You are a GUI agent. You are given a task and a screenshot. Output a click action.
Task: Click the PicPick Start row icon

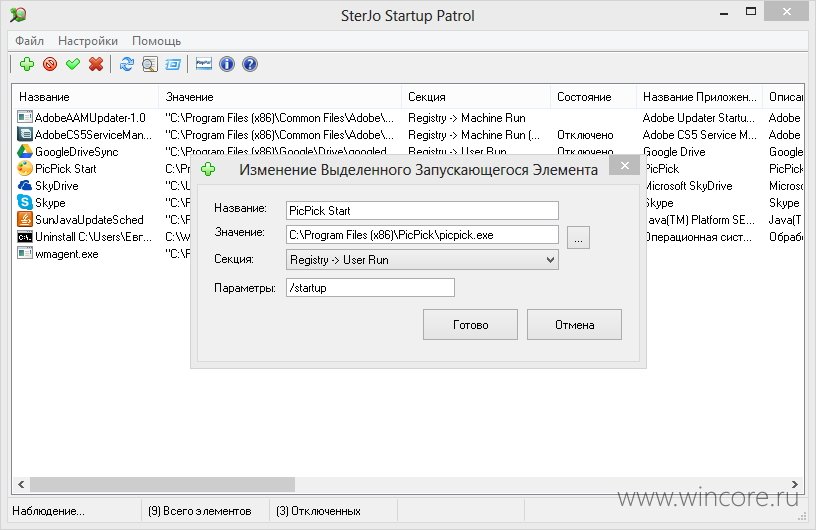click(x=24, y=168)
